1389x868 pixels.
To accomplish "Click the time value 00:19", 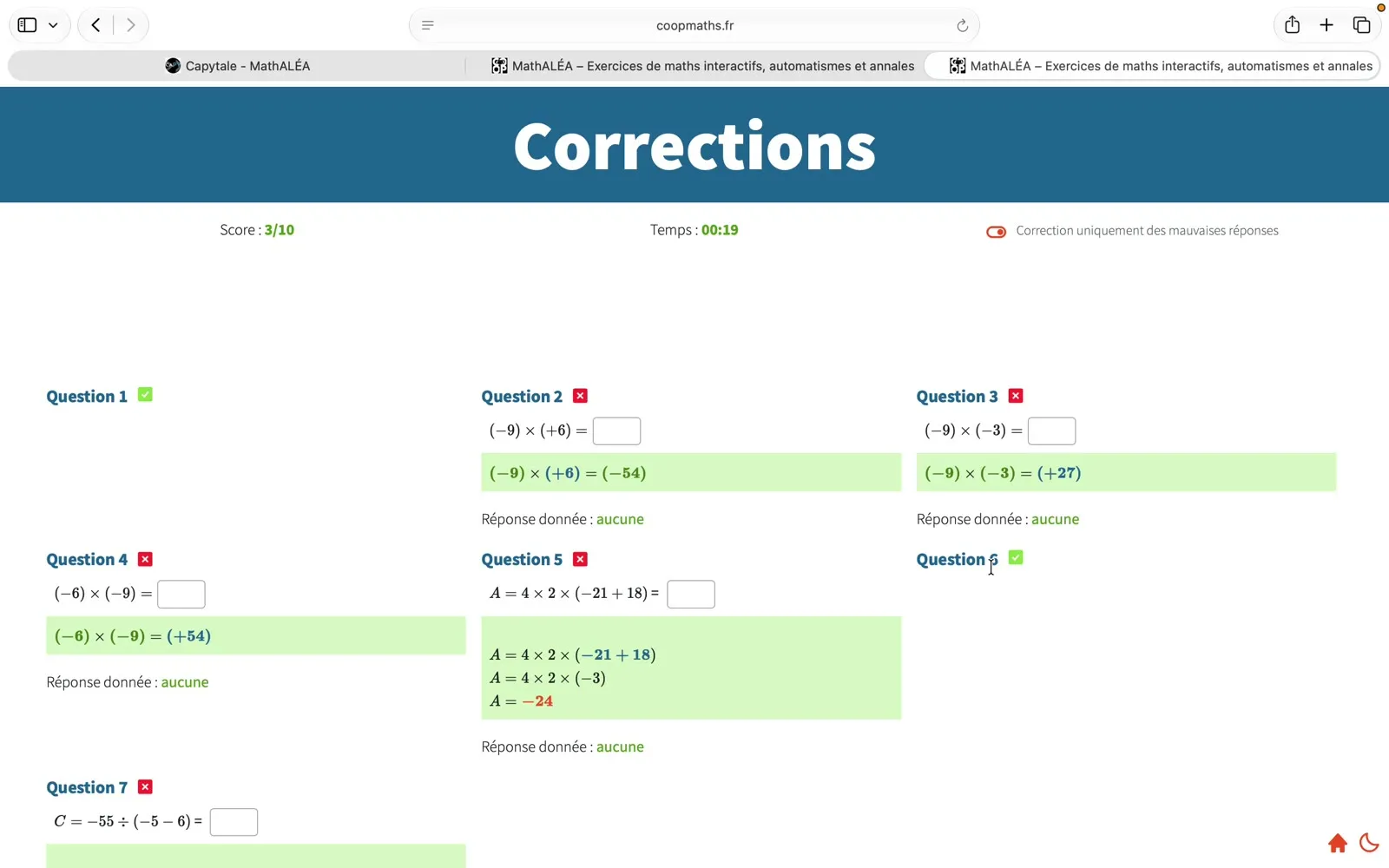I will click(x=720, y=230).
